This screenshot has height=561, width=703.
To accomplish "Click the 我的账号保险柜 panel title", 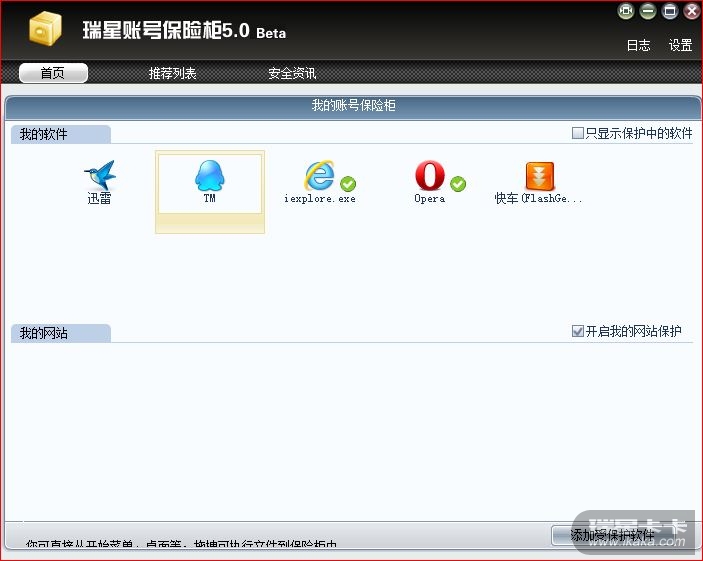I will pyautogui.click(x=353, y=105).
